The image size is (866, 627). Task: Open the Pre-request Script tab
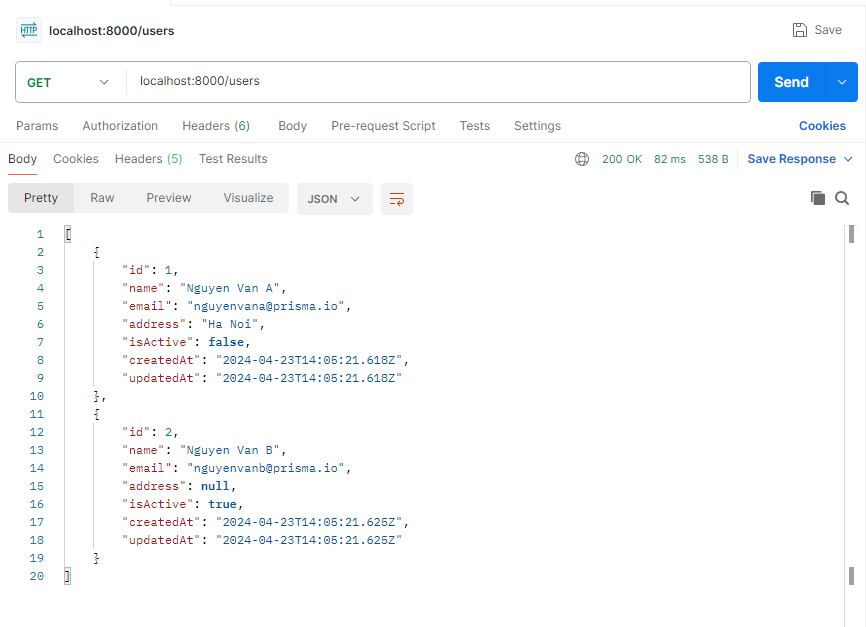tap(383, 126)
